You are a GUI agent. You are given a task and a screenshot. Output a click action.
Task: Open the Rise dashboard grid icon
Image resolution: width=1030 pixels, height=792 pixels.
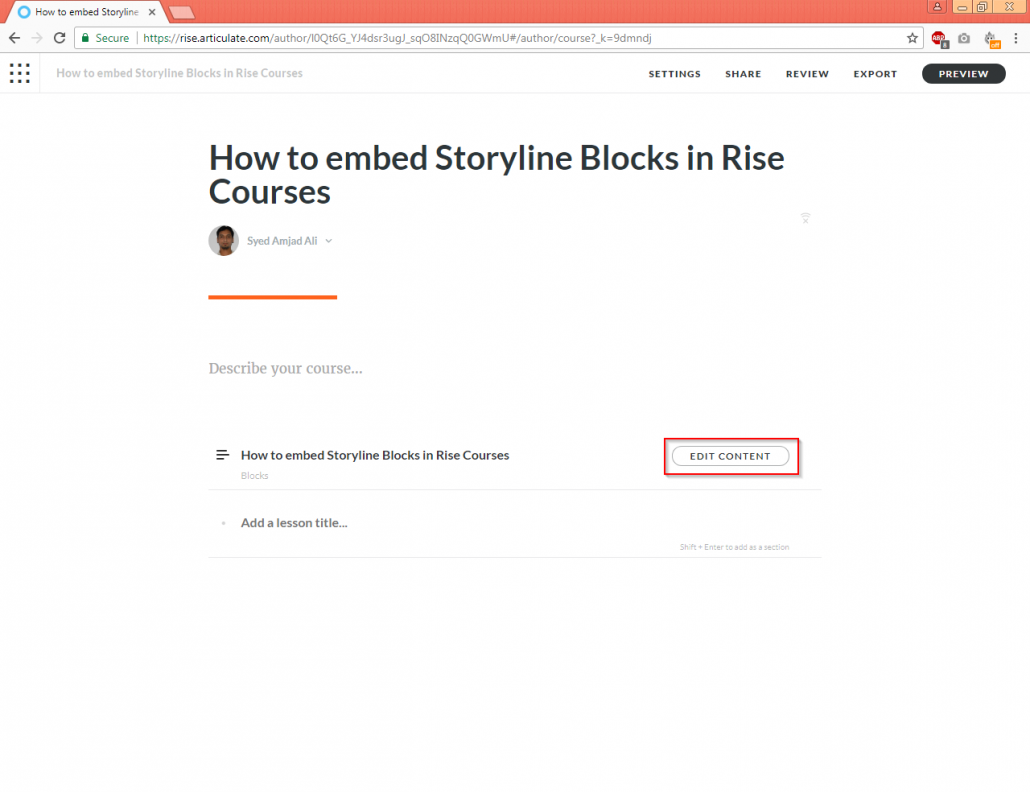[19, 73]
